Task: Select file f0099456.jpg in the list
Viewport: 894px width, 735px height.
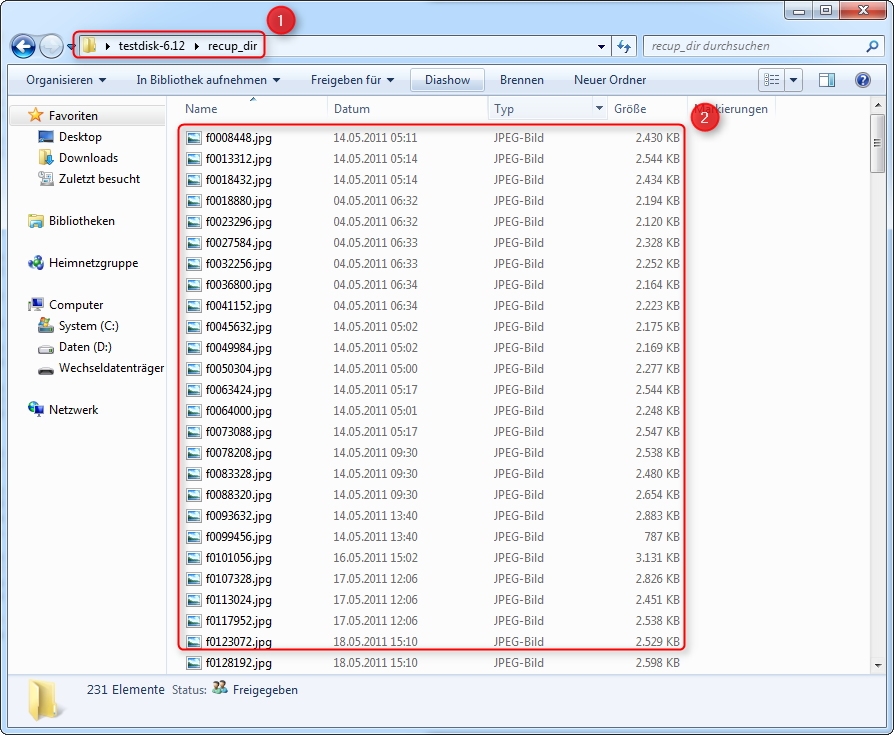Action: [x=238, y=537]
